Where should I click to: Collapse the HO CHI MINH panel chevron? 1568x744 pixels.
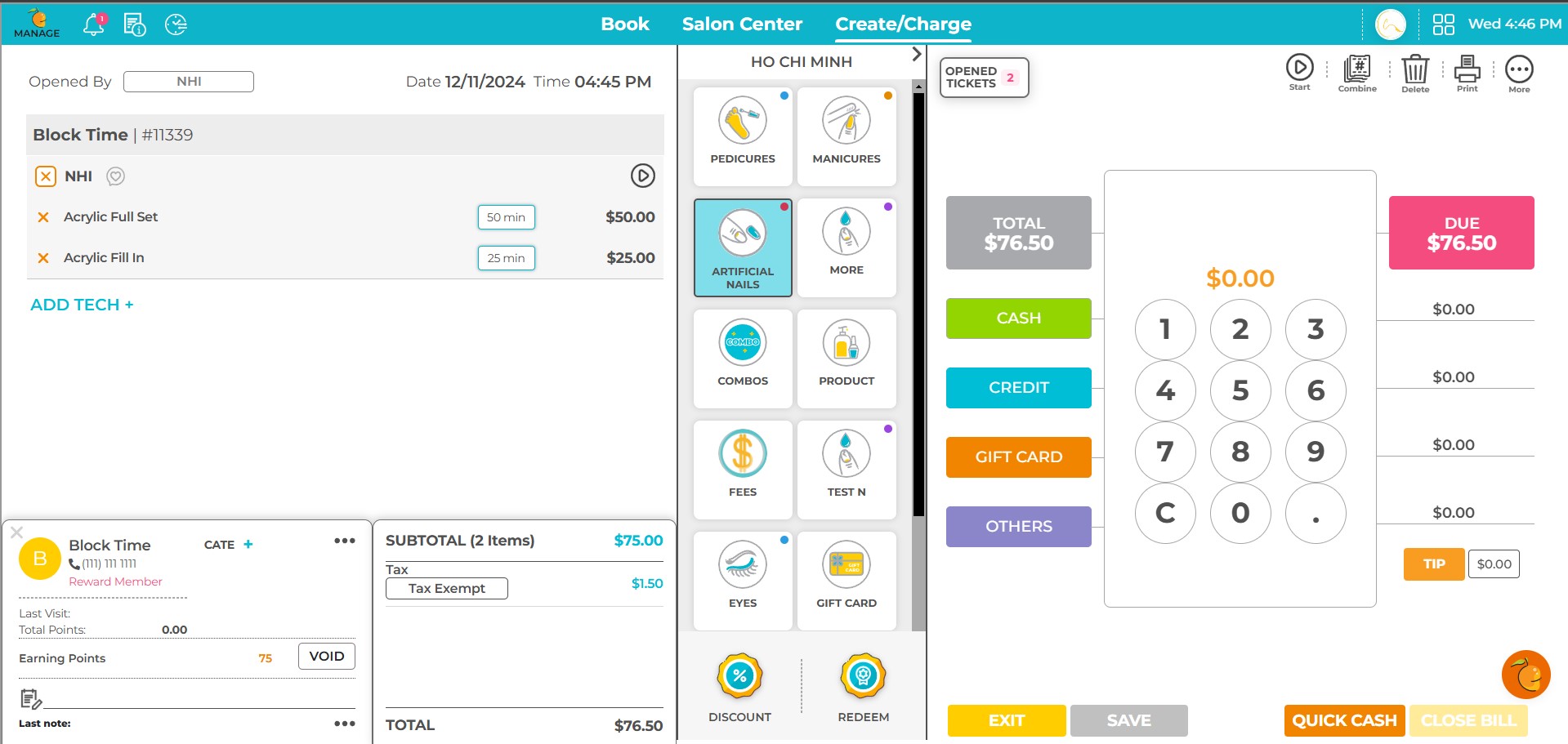914,53
